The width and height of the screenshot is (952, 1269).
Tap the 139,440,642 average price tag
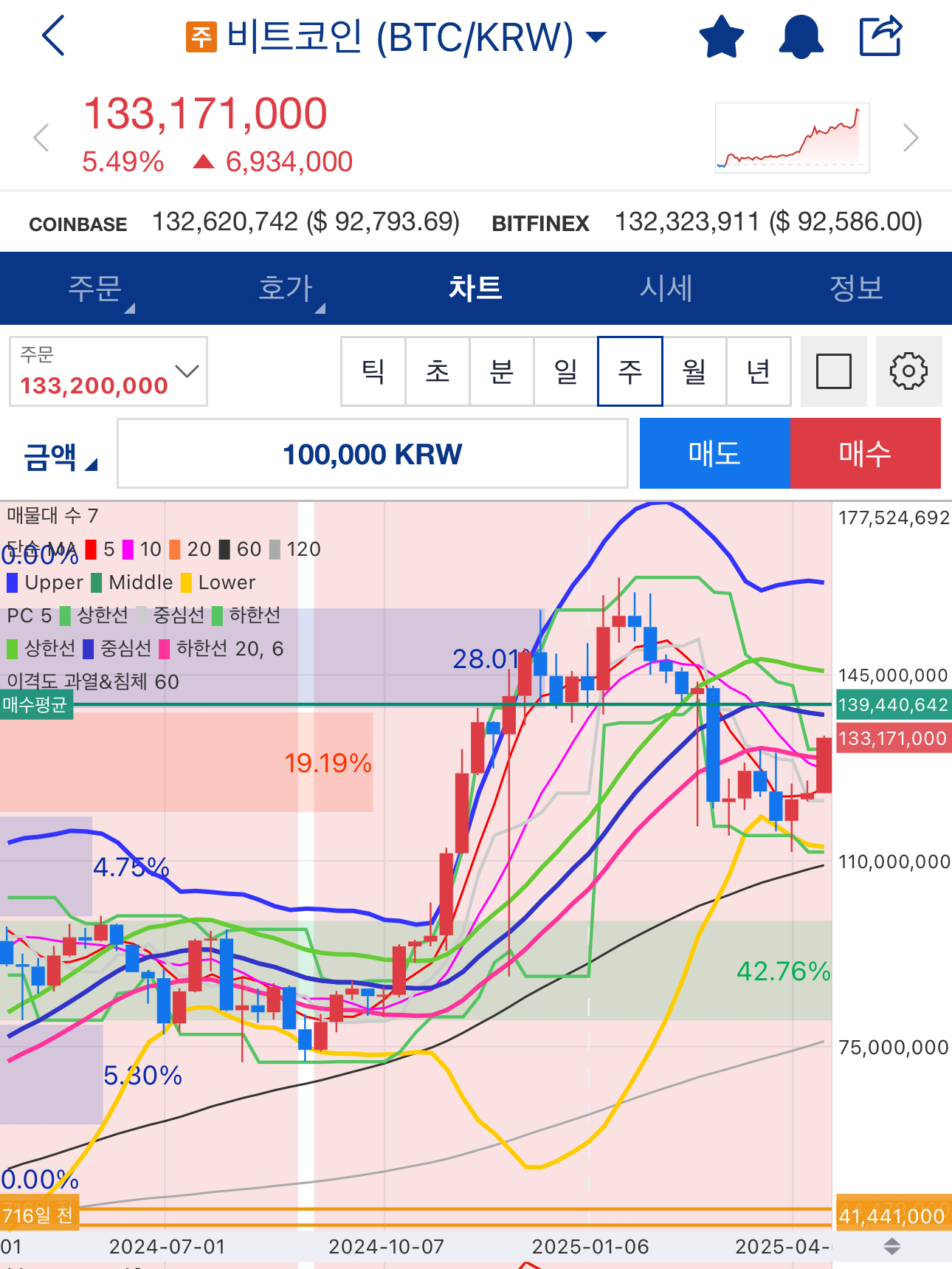[x=893, y=704]
